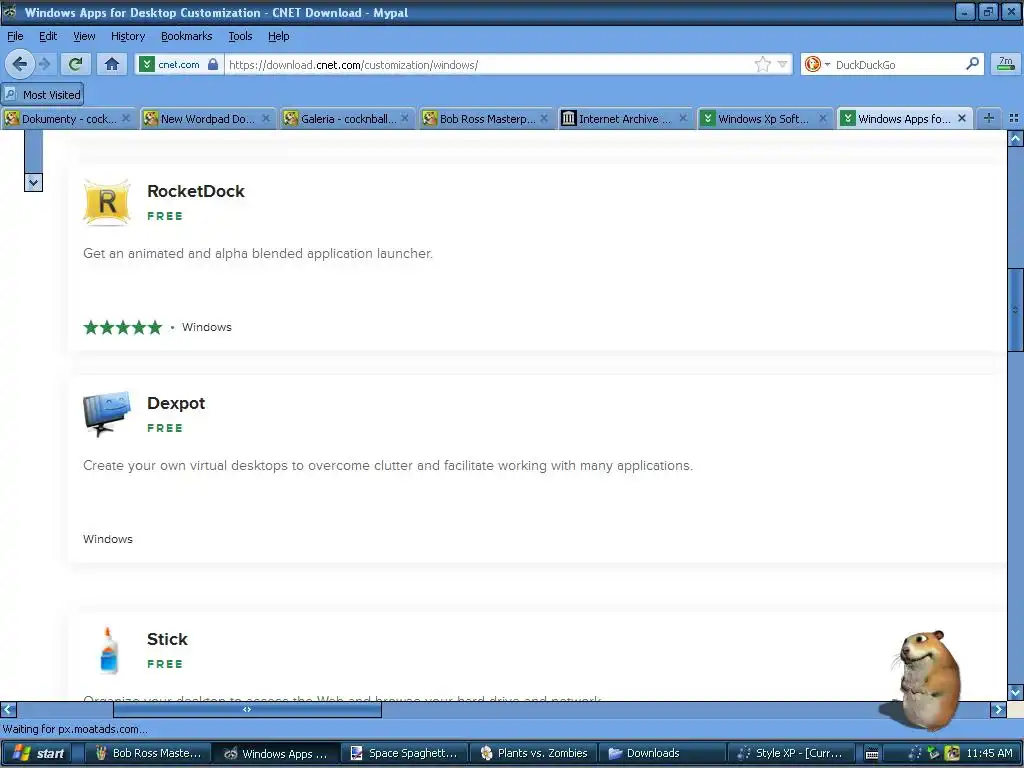Image resolution: width=1024 pixels, height=768 pixels.
Task: Click the horizontal scrollbar thumb
Action: click(x=248, y=709)
